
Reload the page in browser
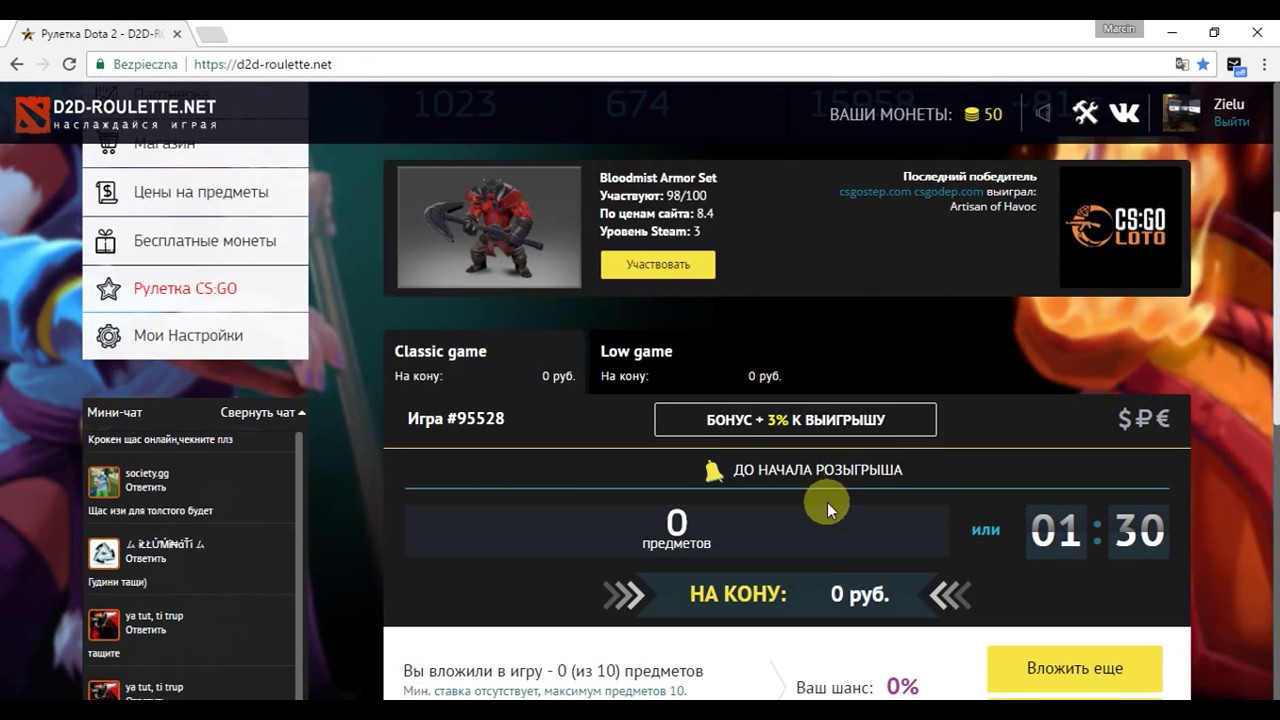(69, 64)
